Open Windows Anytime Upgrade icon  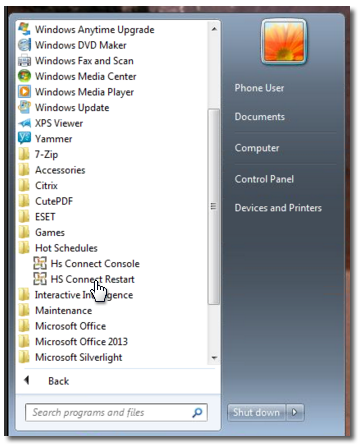click(x=24, y=29)
